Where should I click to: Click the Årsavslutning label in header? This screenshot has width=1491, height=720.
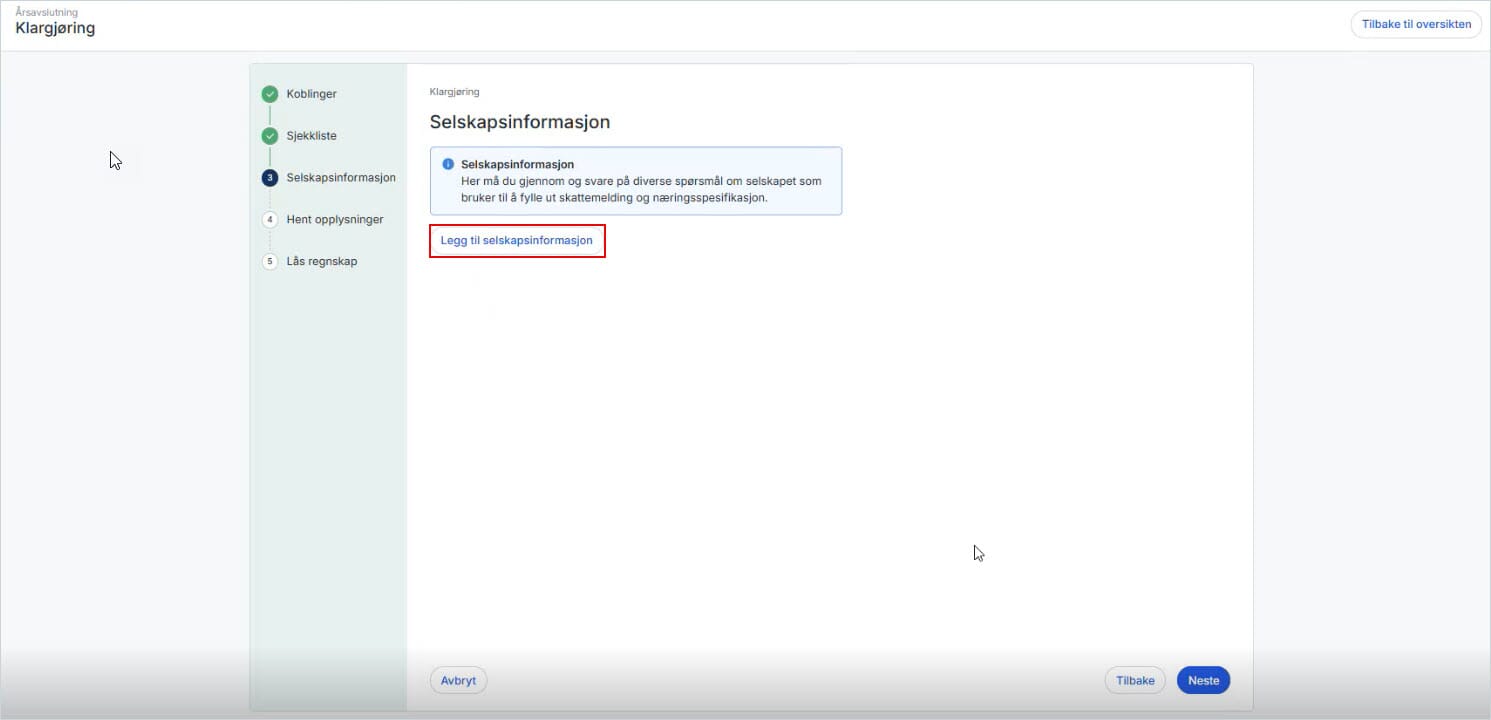point(46,12)
